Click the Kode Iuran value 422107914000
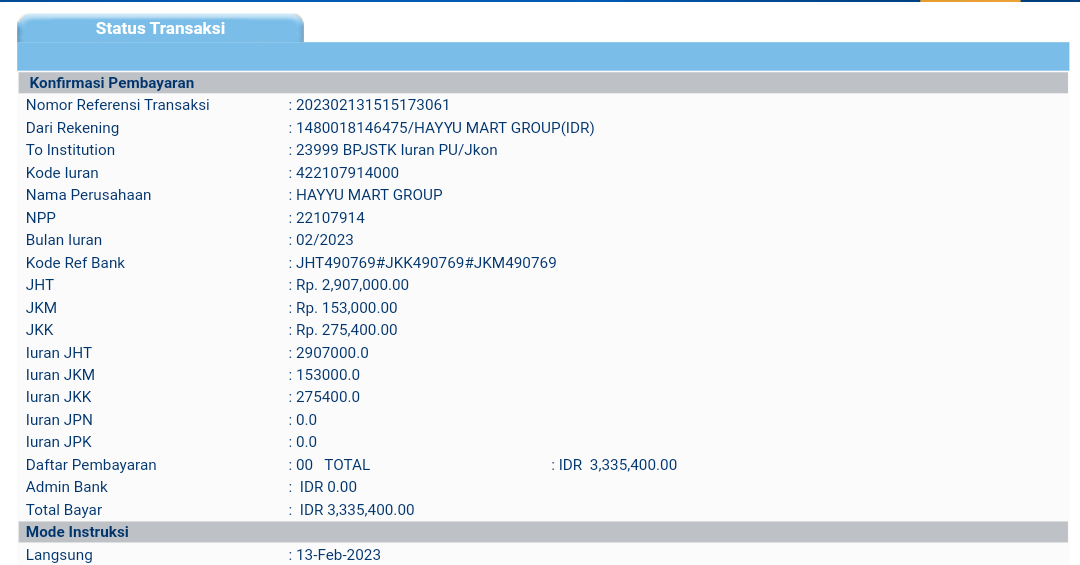The height and width of the screenshot is (565, 1080). 347,173
